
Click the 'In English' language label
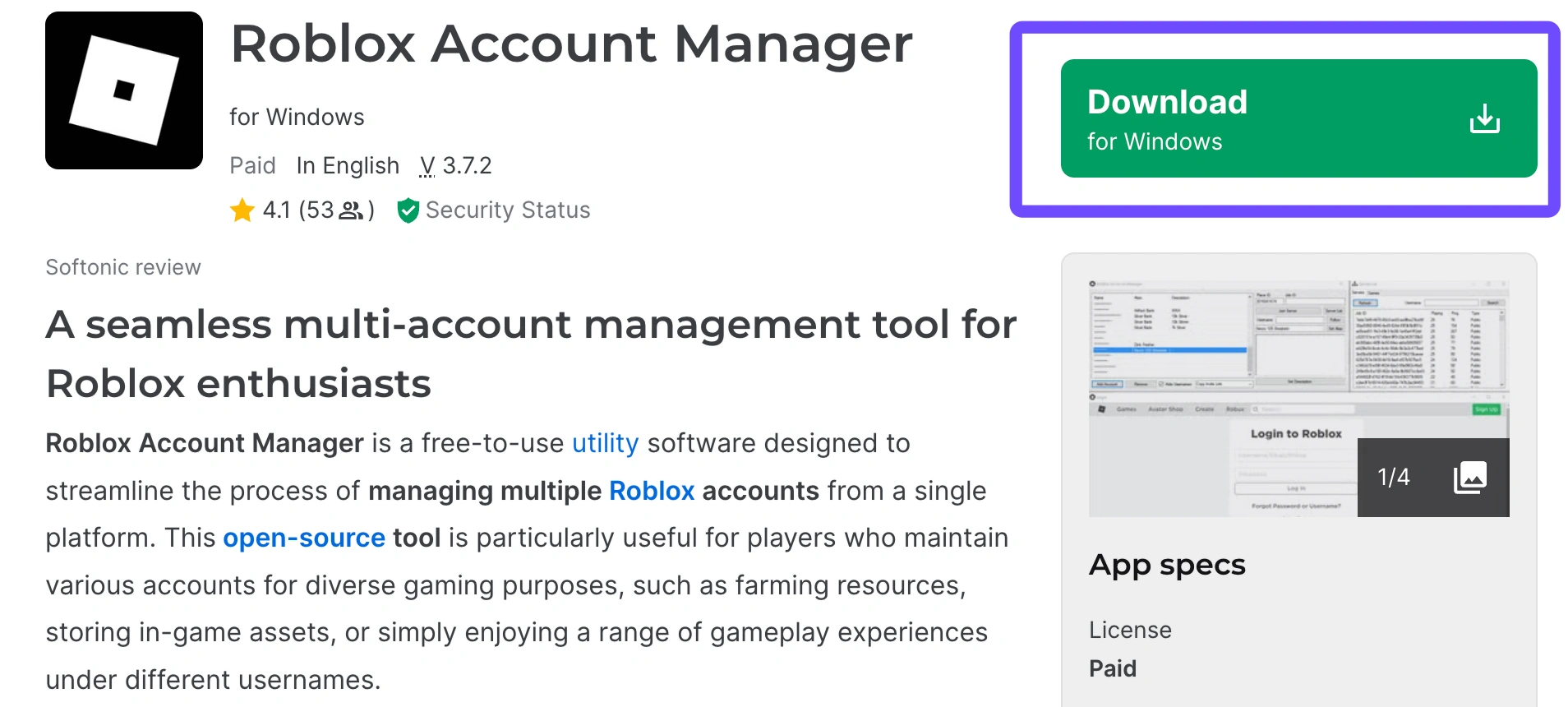click(x=348, y=166)
